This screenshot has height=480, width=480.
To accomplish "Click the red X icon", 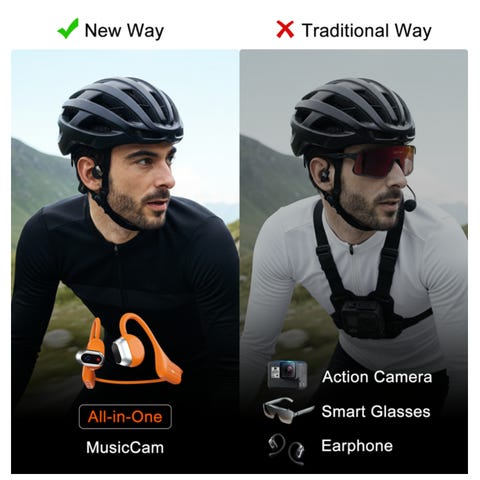I will [285, 29].
